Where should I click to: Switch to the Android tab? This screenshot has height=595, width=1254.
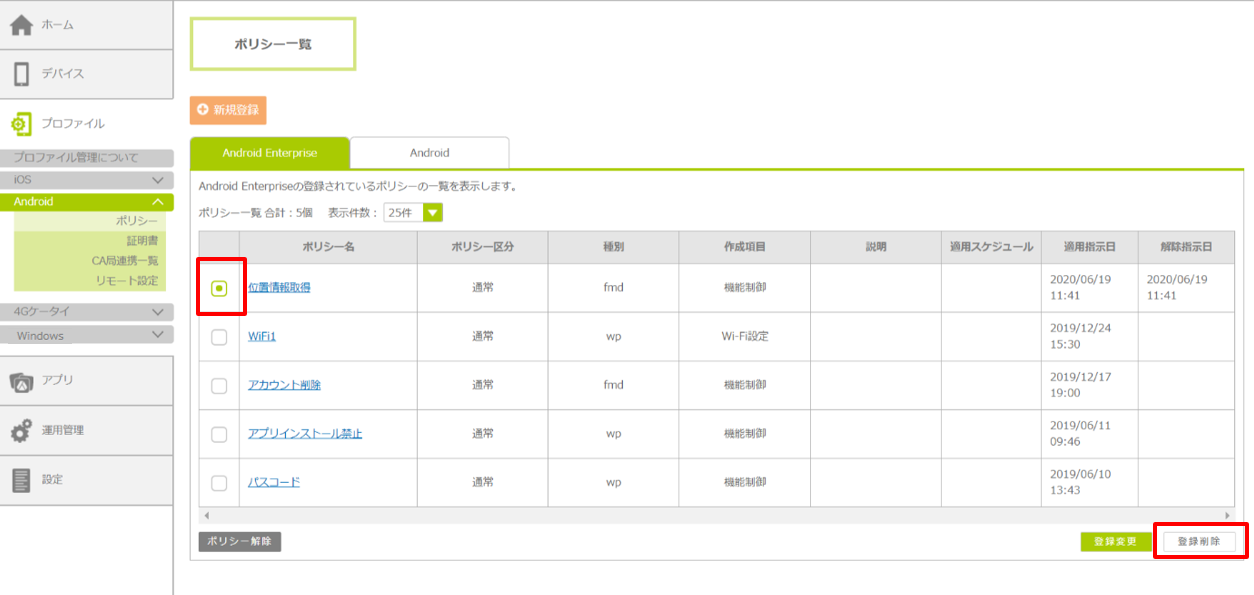[429, 153]
